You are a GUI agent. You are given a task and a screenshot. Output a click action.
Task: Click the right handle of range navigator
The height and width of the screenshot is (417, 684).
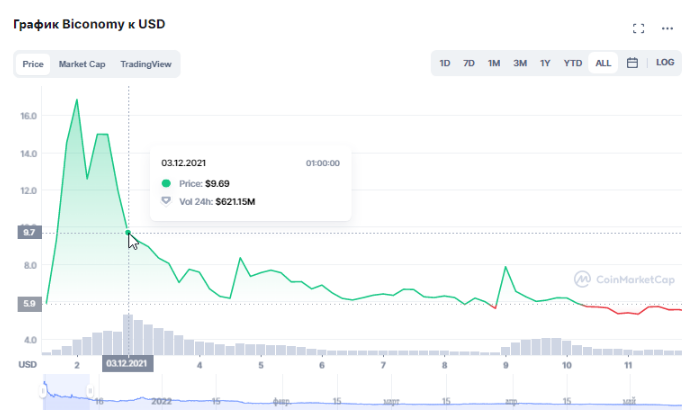(88, 390)
